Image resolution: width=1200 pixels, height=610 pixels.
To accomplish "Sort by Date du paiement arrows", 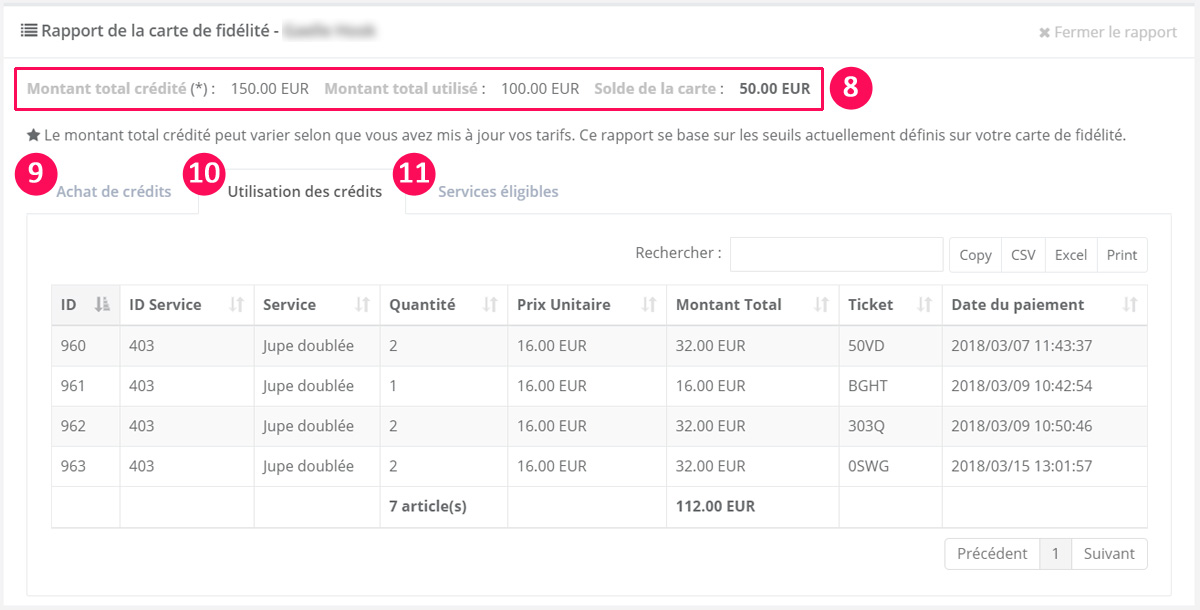I will (1130, 305).
